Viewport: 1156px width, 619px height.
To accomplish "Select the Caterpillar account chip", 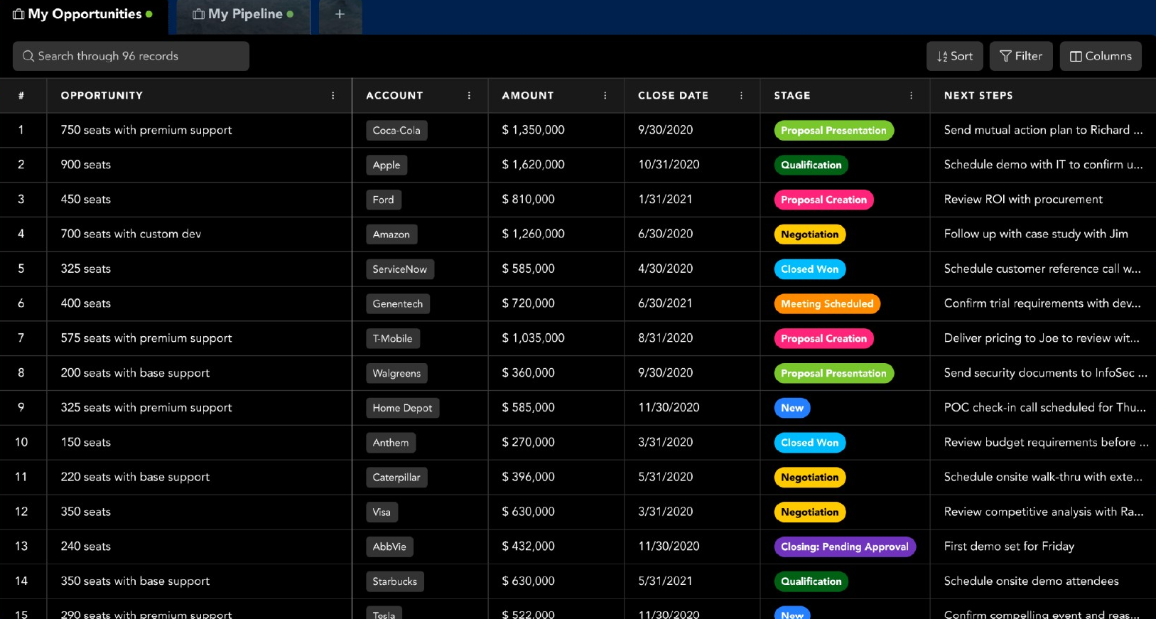I will pyautogui.click(x=397, y=477).
